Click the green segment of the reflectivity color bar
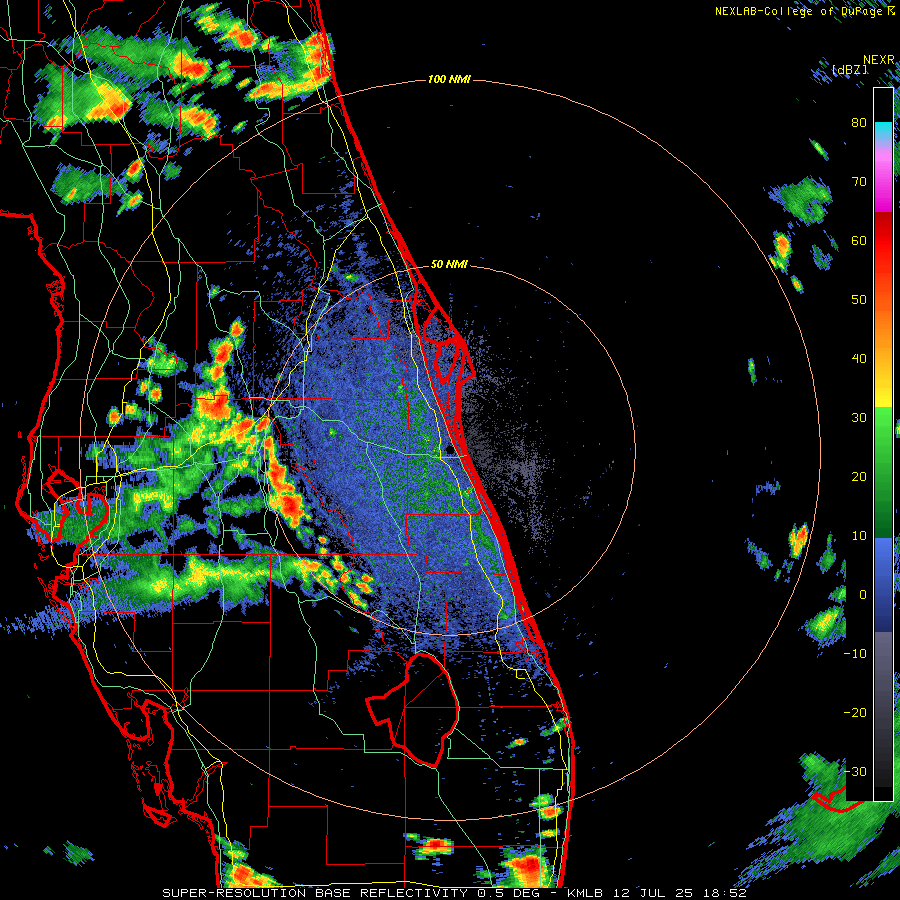 pyautogui.click(x=883, y=472)
